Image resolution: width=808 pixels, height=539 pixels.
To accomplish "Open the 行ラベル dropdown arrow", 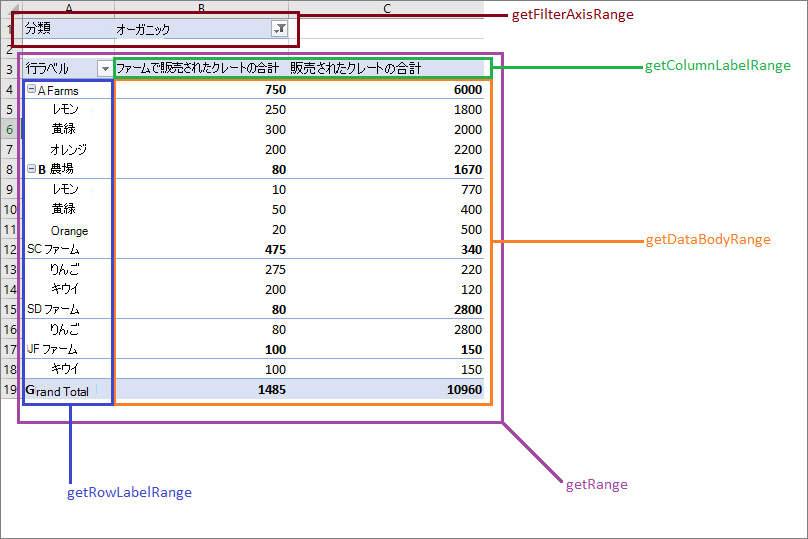I will [x=105, y=69].
